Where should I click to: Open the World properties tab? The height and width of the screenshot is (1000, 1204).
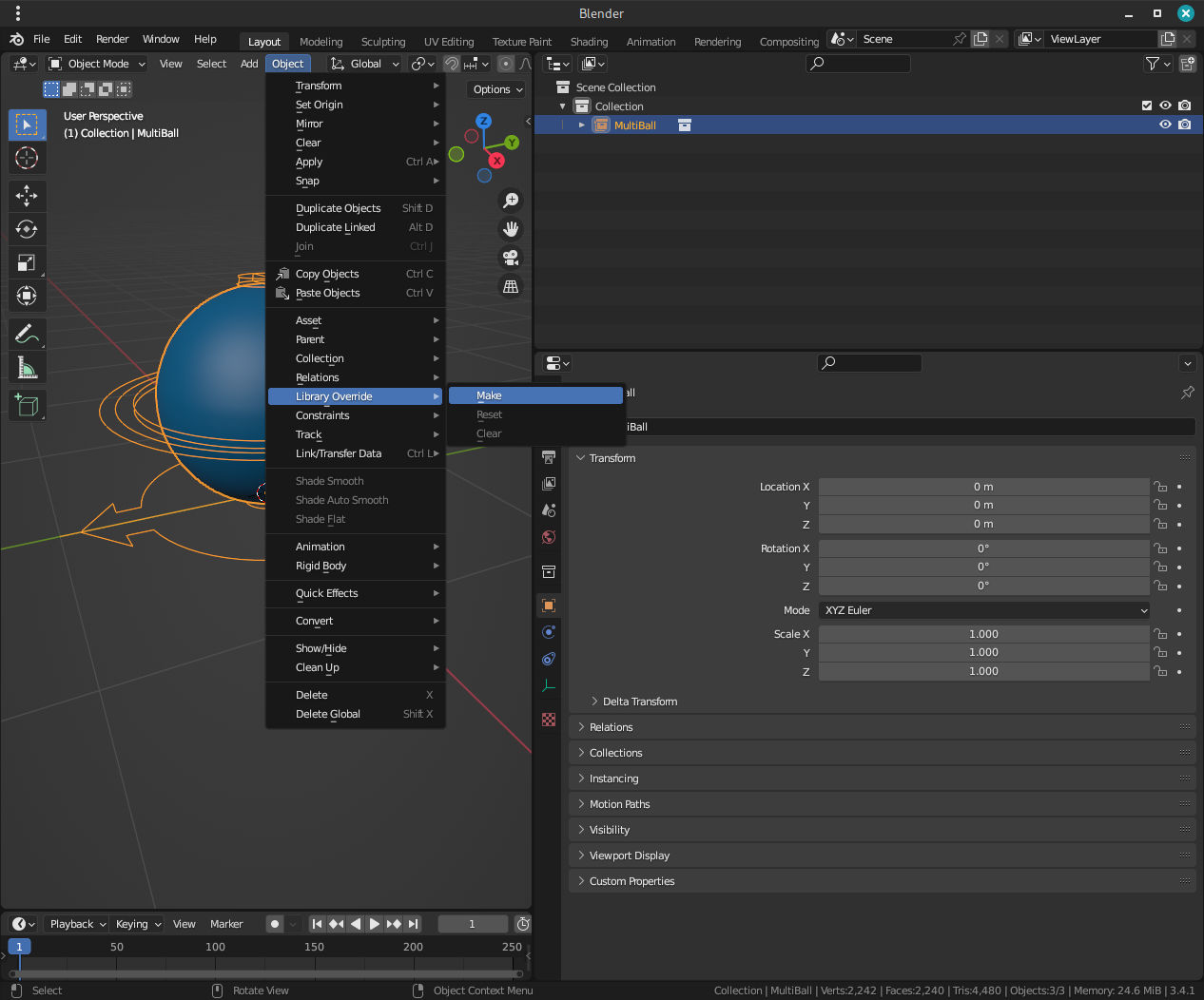point(548,537)
